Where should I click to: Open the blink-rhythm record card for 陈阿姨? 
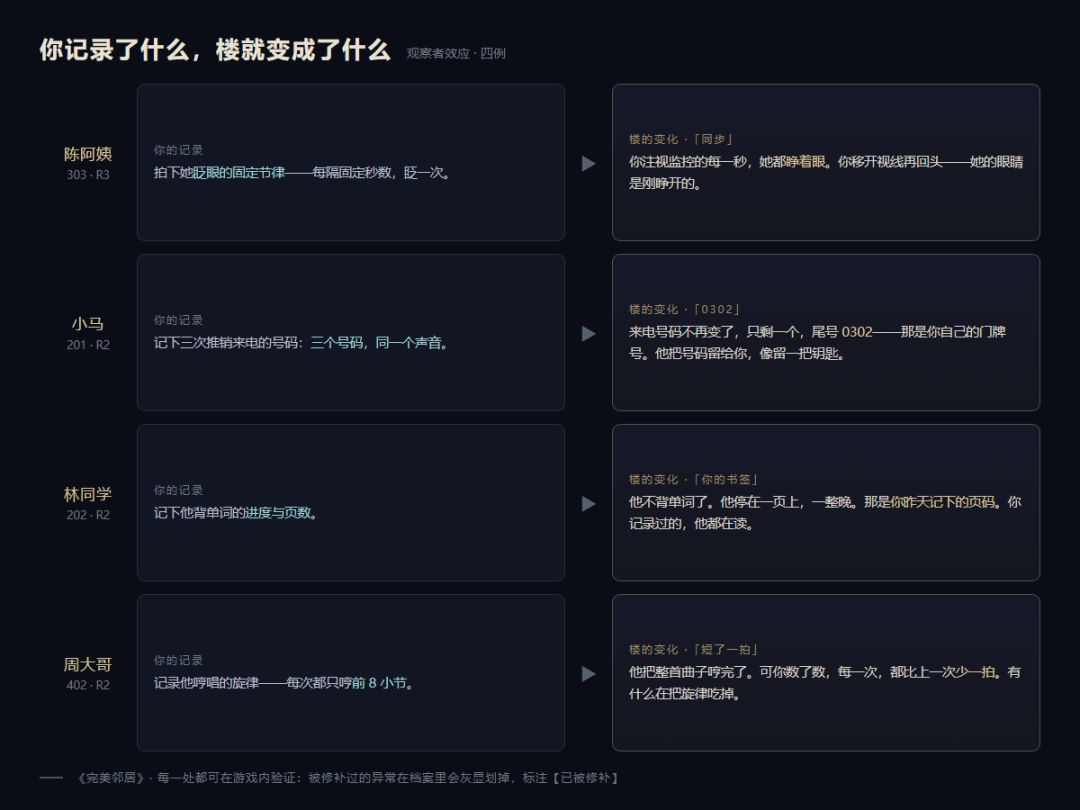(351, 163)
